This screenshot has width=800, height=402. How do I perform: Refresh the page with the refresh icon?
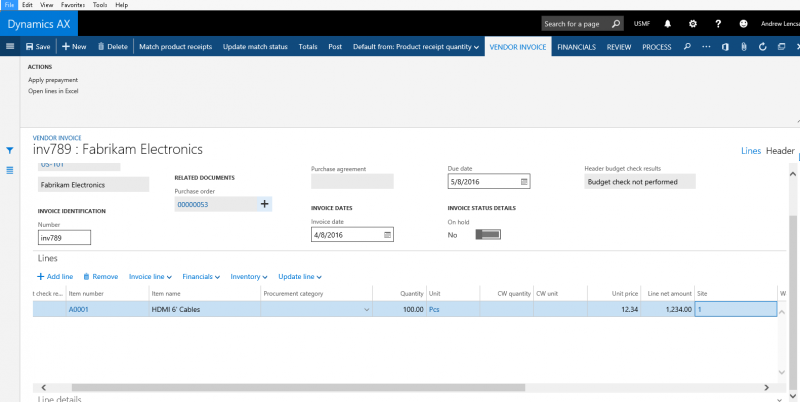pyautogui.click(x=763, y=46)
